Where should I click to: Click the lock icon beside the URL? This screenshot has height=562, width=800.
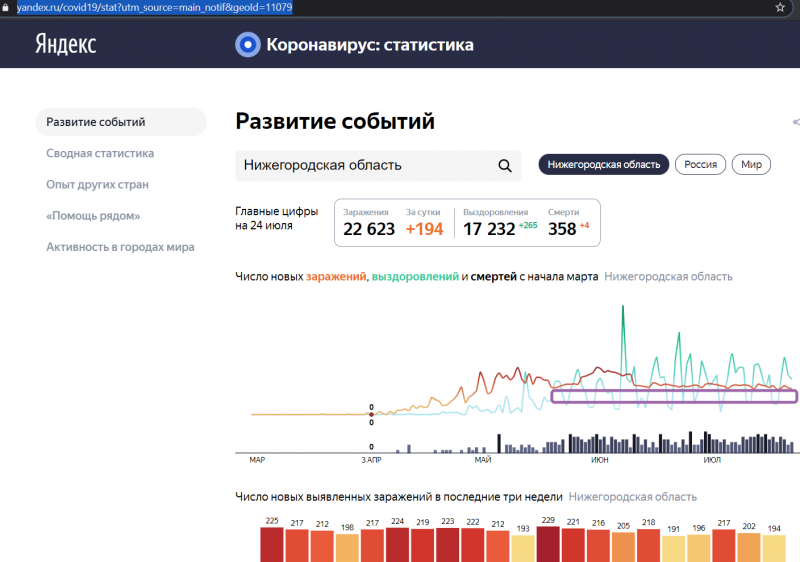coord(6,7)
